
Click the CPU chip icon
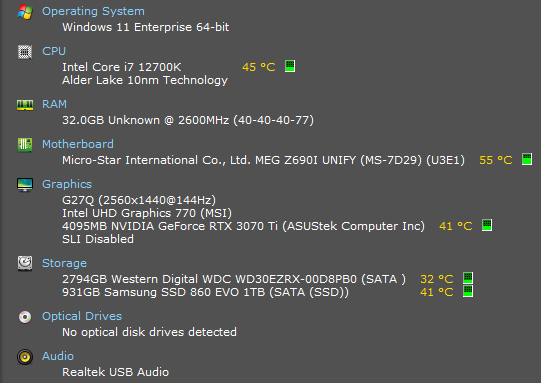tap(25, 52)
